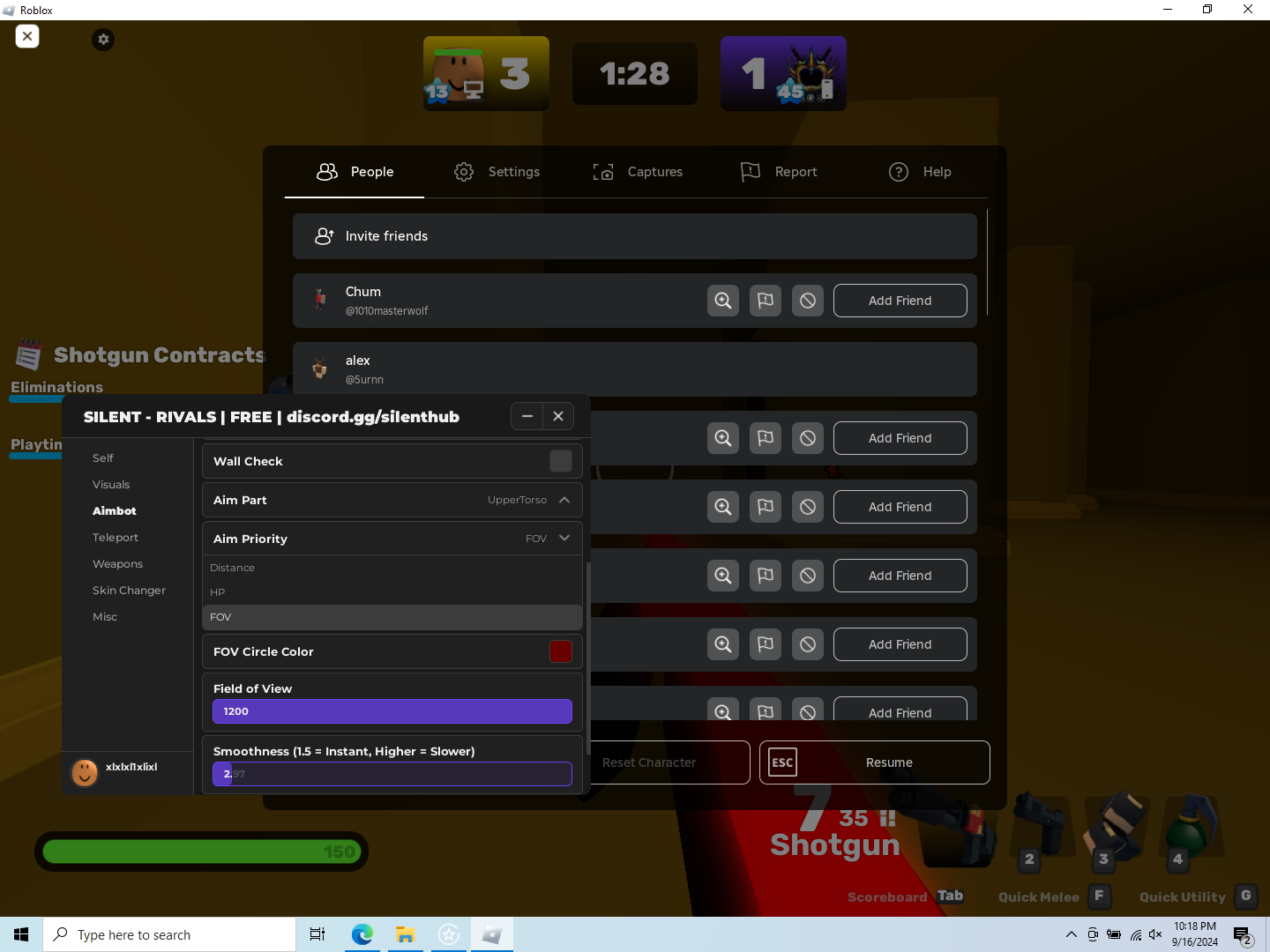Adjust the Field of View slider
The height and width of the screenshot is (952, 1270).
point(392,711)
